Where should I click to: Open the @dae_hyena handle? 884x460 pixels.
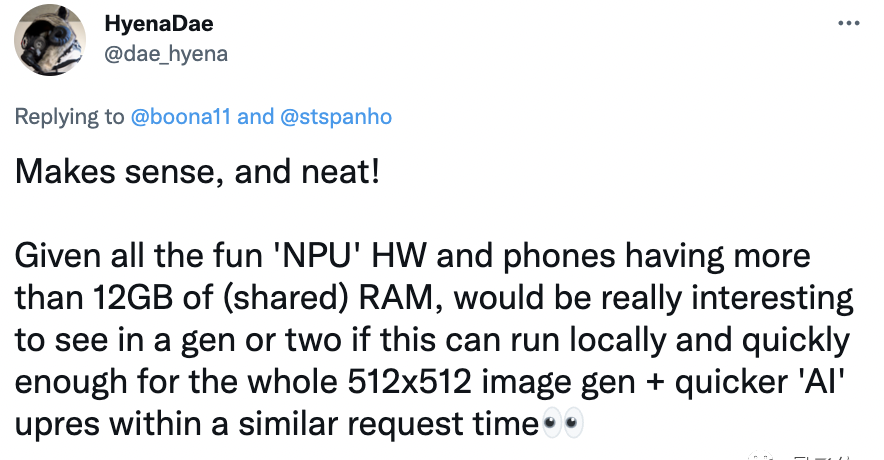pyautogui.click(x=166, y=54)
